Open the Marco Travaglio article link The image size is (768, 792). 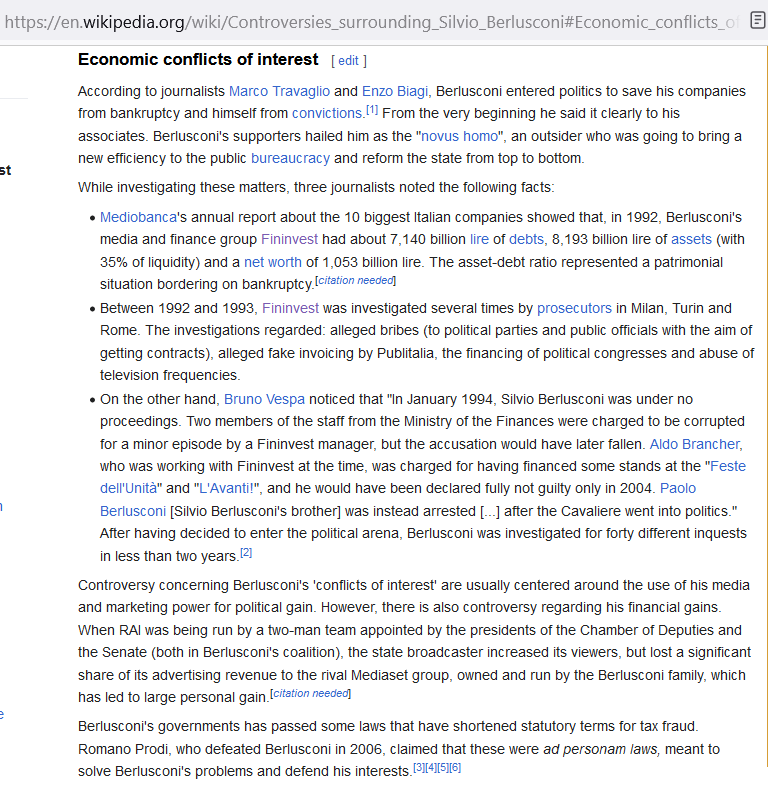click(x=279, y=91)
